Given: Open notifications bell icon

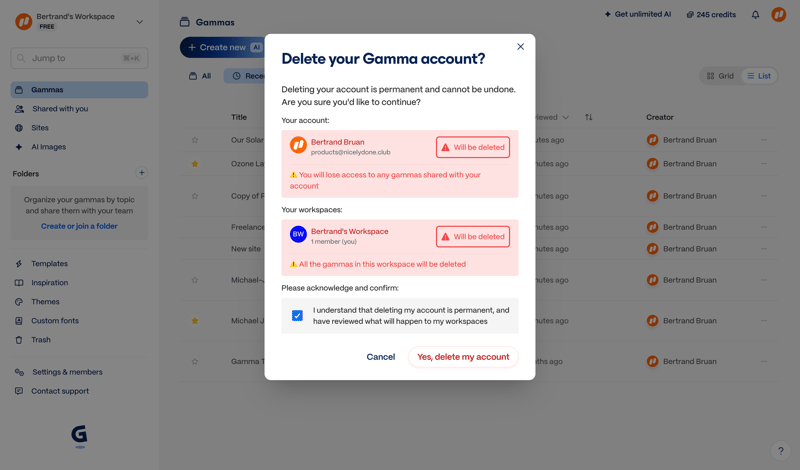Looking at the screenshot, I should [756, 15].
